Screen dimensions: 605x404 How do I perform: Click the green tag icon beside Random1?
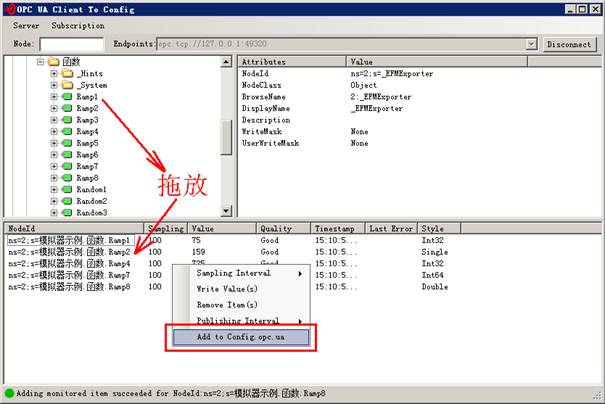point(67,189)
